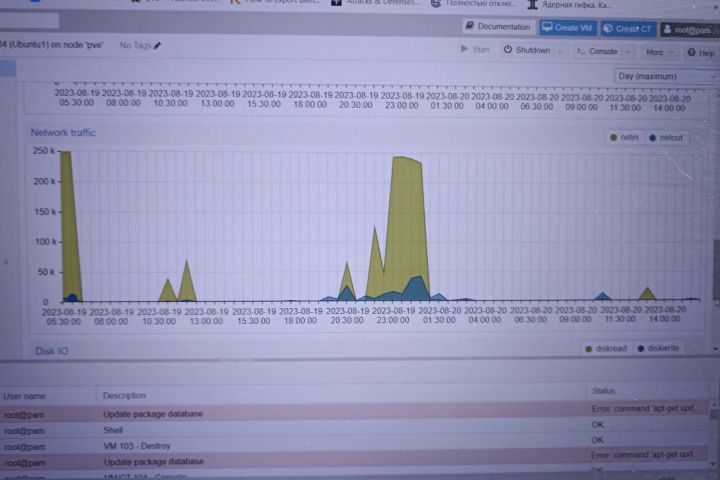This screenshot has width=720, height=480.
Task: Toggle the diskwrite legend entry
Action: (x=658, y=348)
